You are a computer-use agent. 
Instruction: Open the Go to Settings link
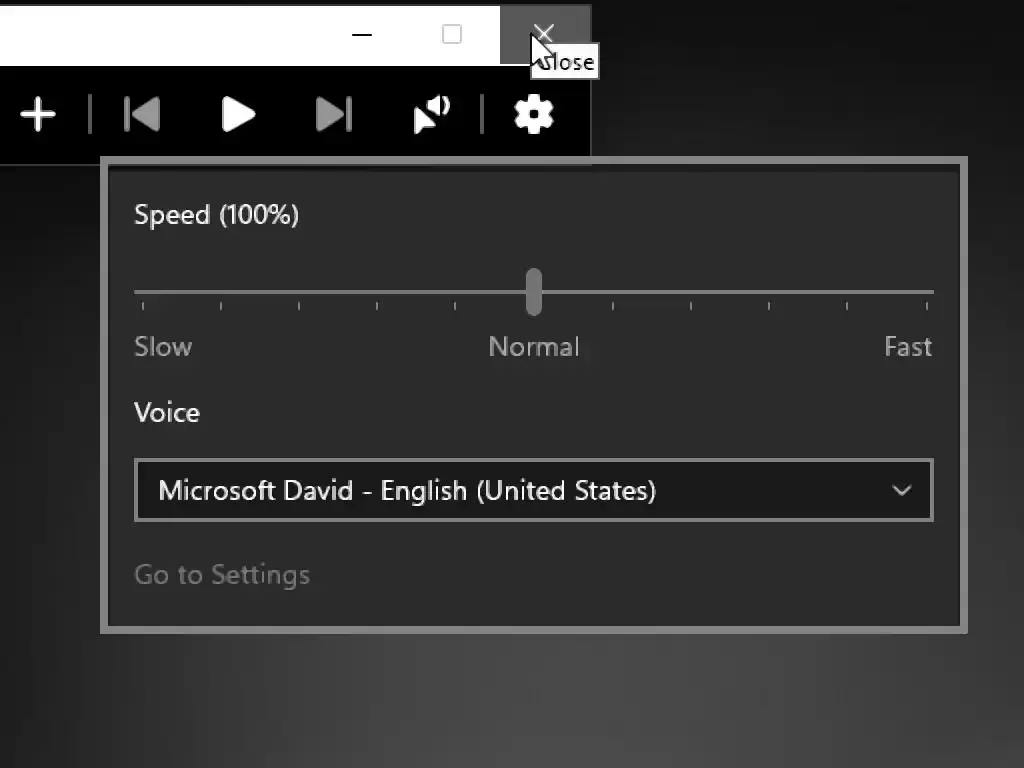tap(222, 575)
